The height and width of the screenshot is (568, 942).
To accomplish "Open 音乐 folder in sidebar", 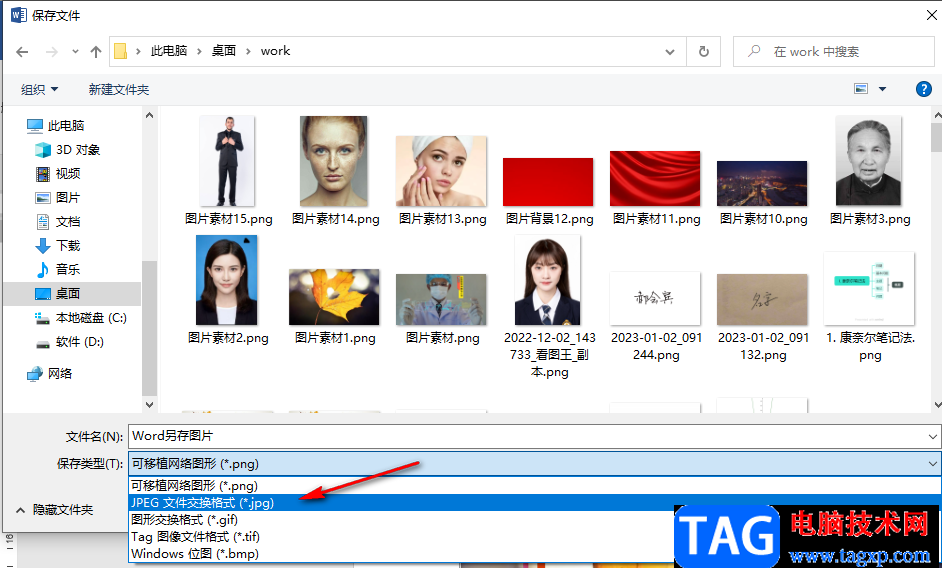I will pyautogui.click(x=58, y=270).
